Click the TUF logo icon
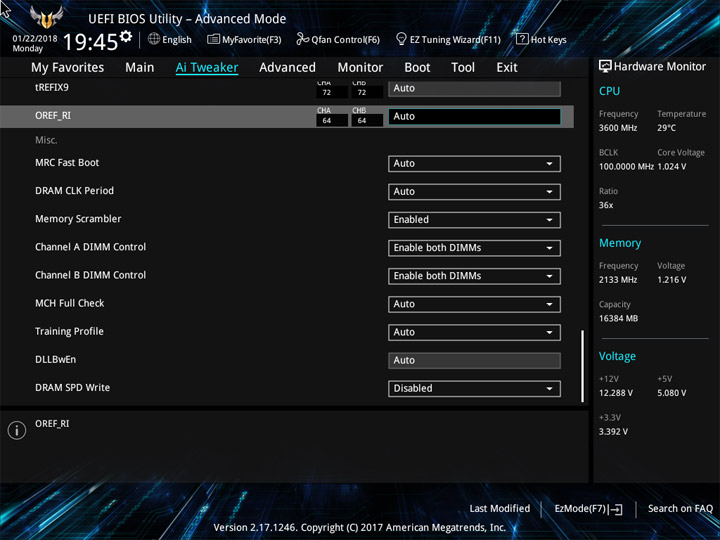Viewport: 720px width, 540px height. 46,17
